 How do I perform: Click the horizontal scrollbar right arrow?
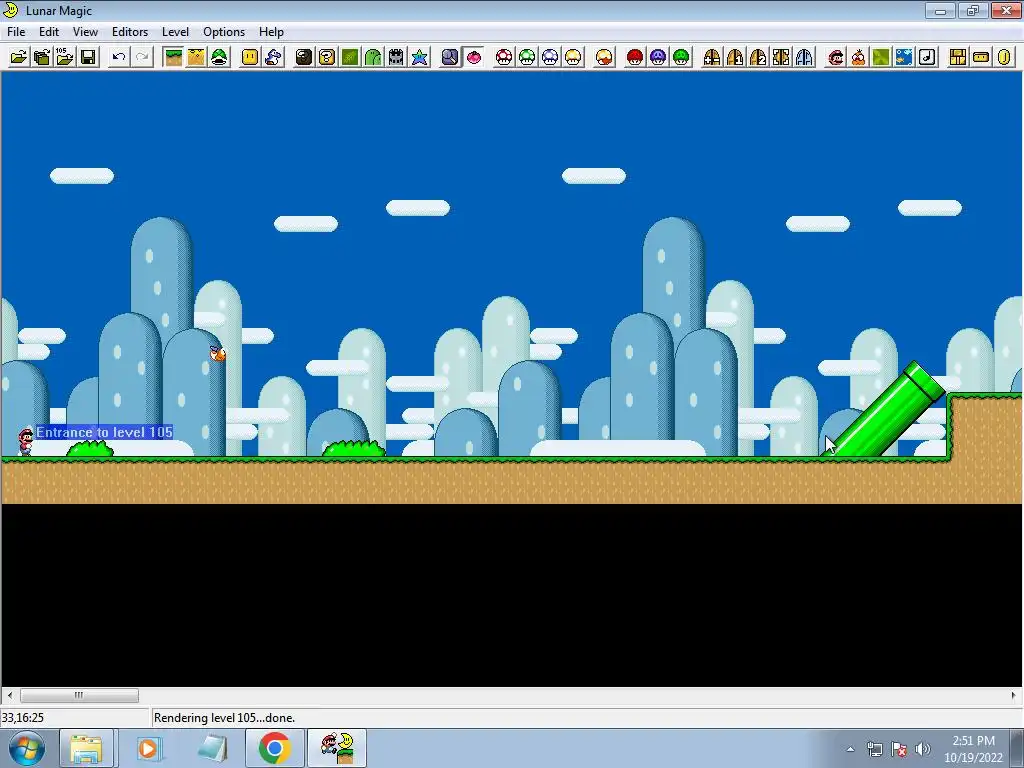tap(1014, 696)
